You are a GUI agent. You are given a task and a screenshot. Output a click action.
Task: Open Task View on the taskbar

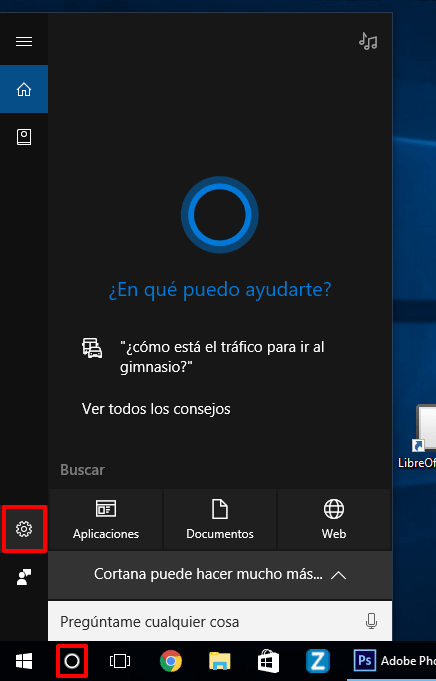coord(119,661)
